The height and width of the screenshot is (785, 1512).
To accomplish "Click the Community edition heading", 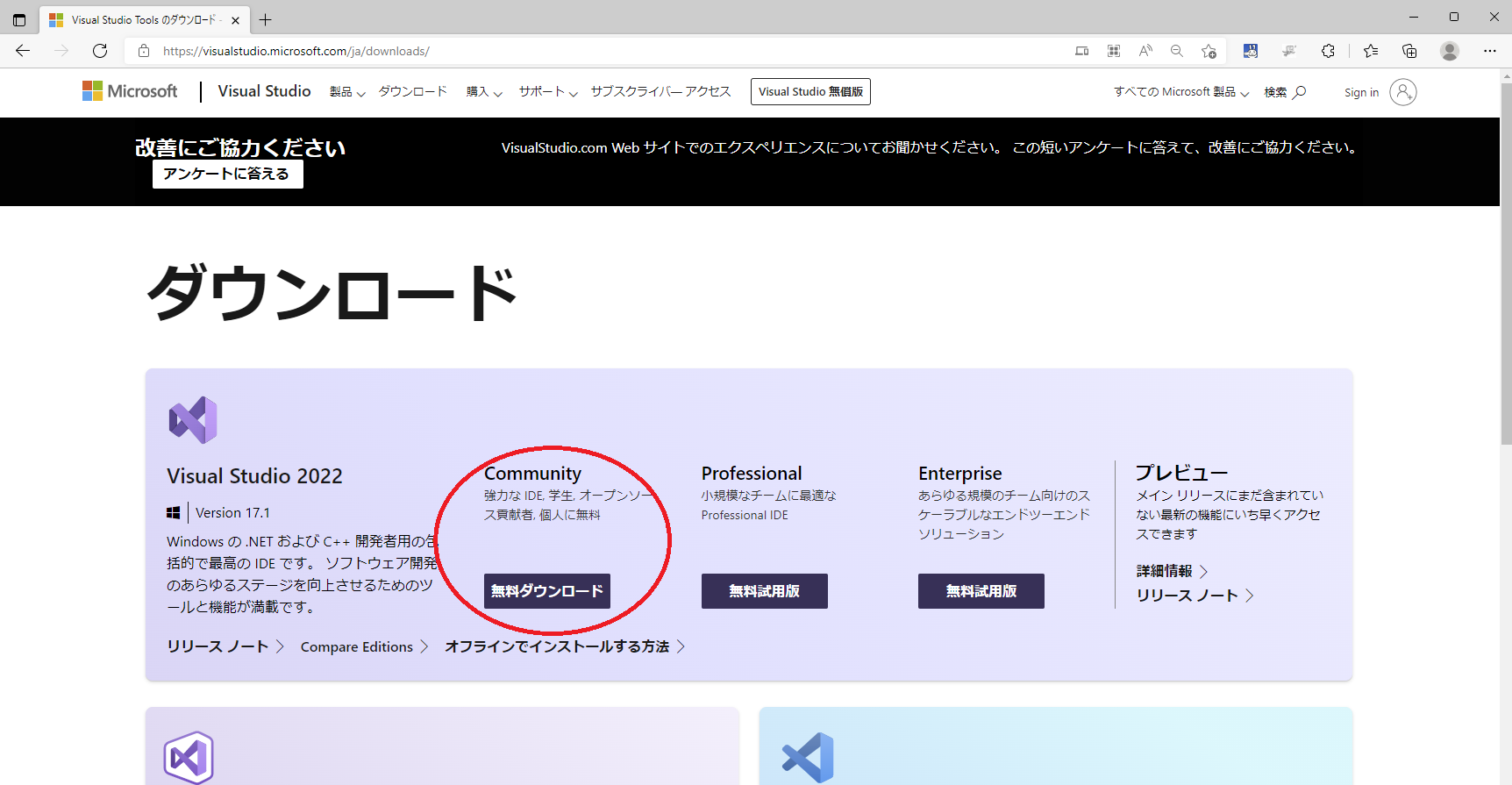I will (532, 474).
